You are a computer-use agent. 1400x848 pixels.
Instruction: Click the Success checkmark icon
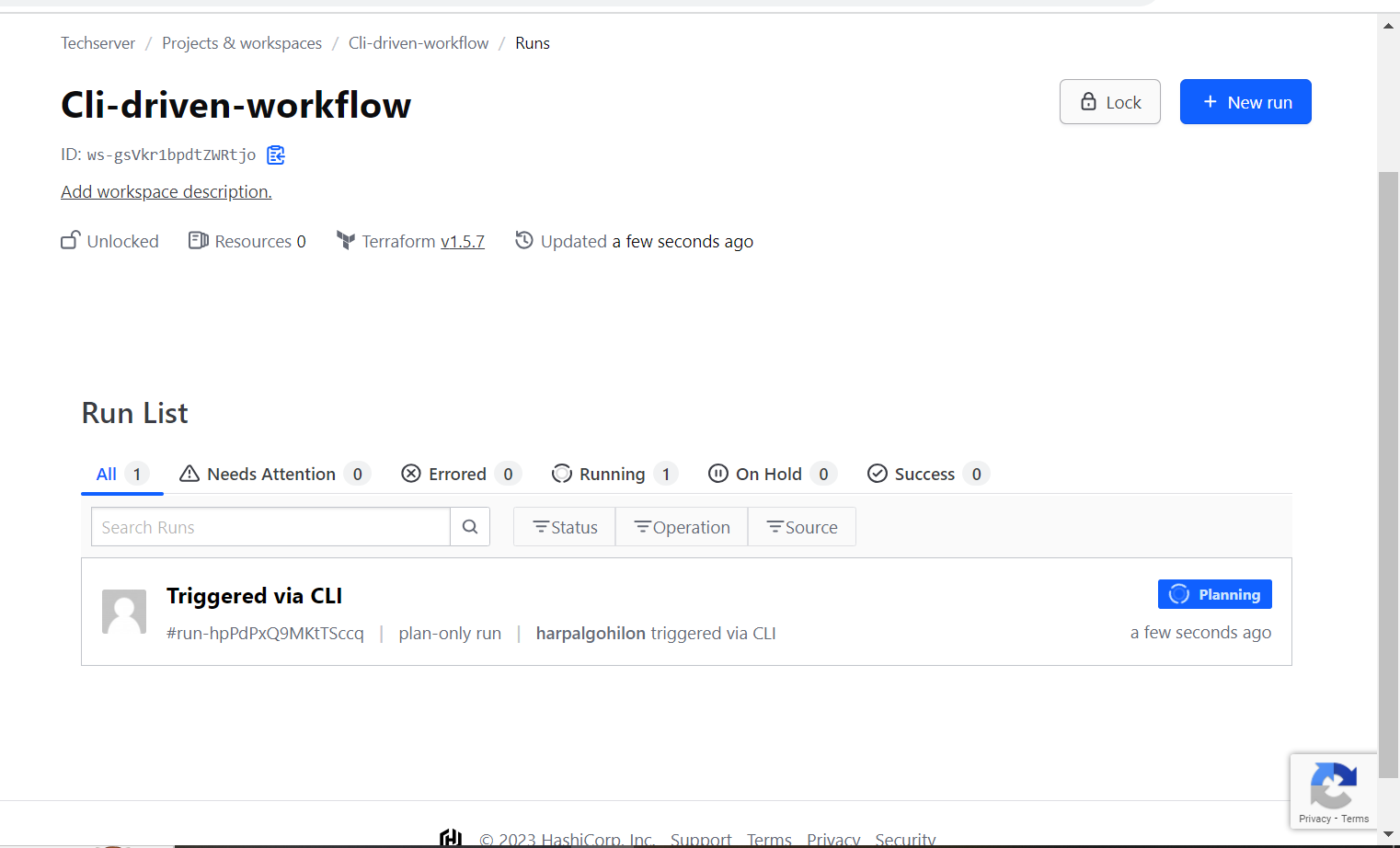pos(878,473)
